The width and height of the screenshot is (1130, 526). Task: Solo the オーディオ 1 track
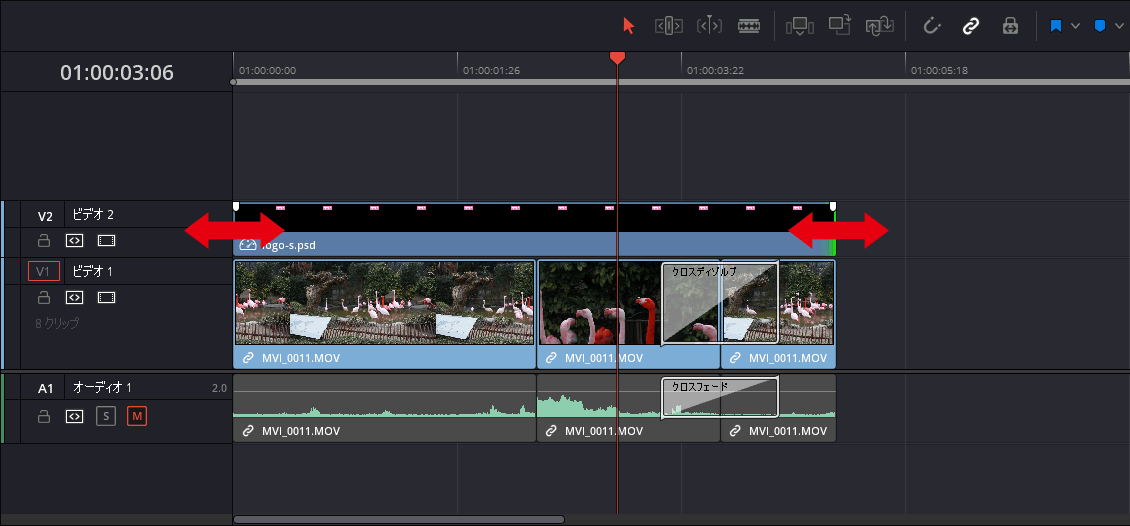pyautogui.click(x=106, y=416)
